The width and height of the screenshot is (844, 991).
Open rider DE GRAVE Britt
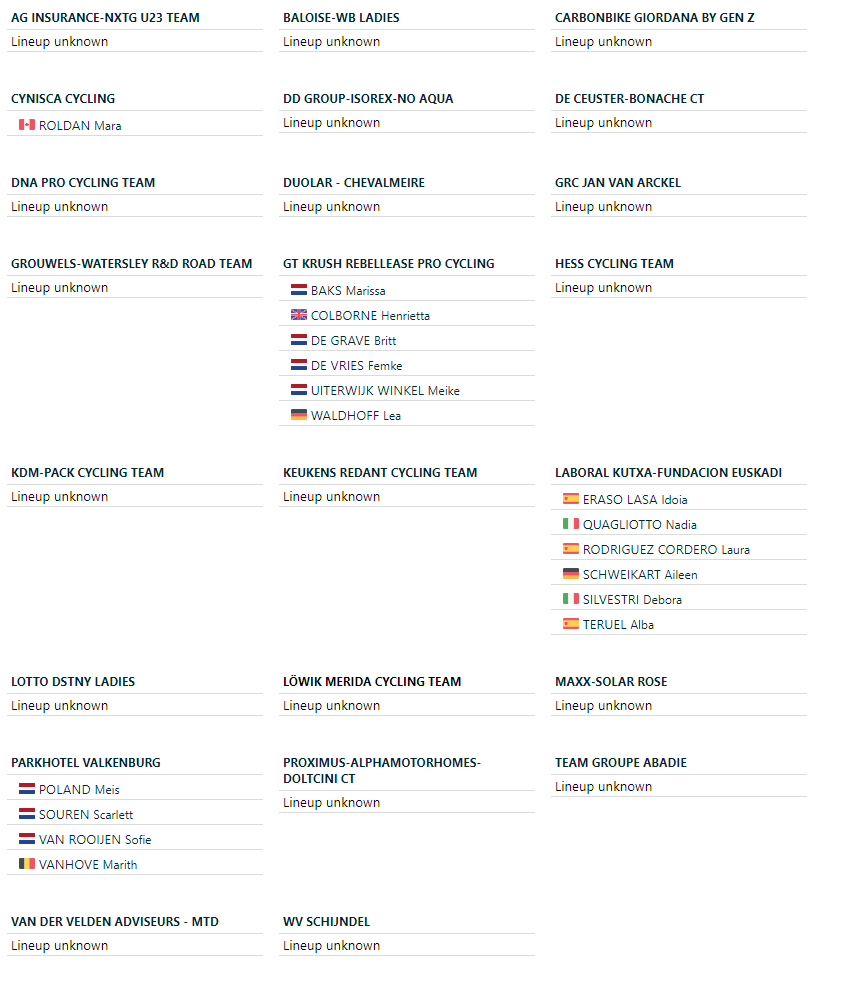(353, 340)
